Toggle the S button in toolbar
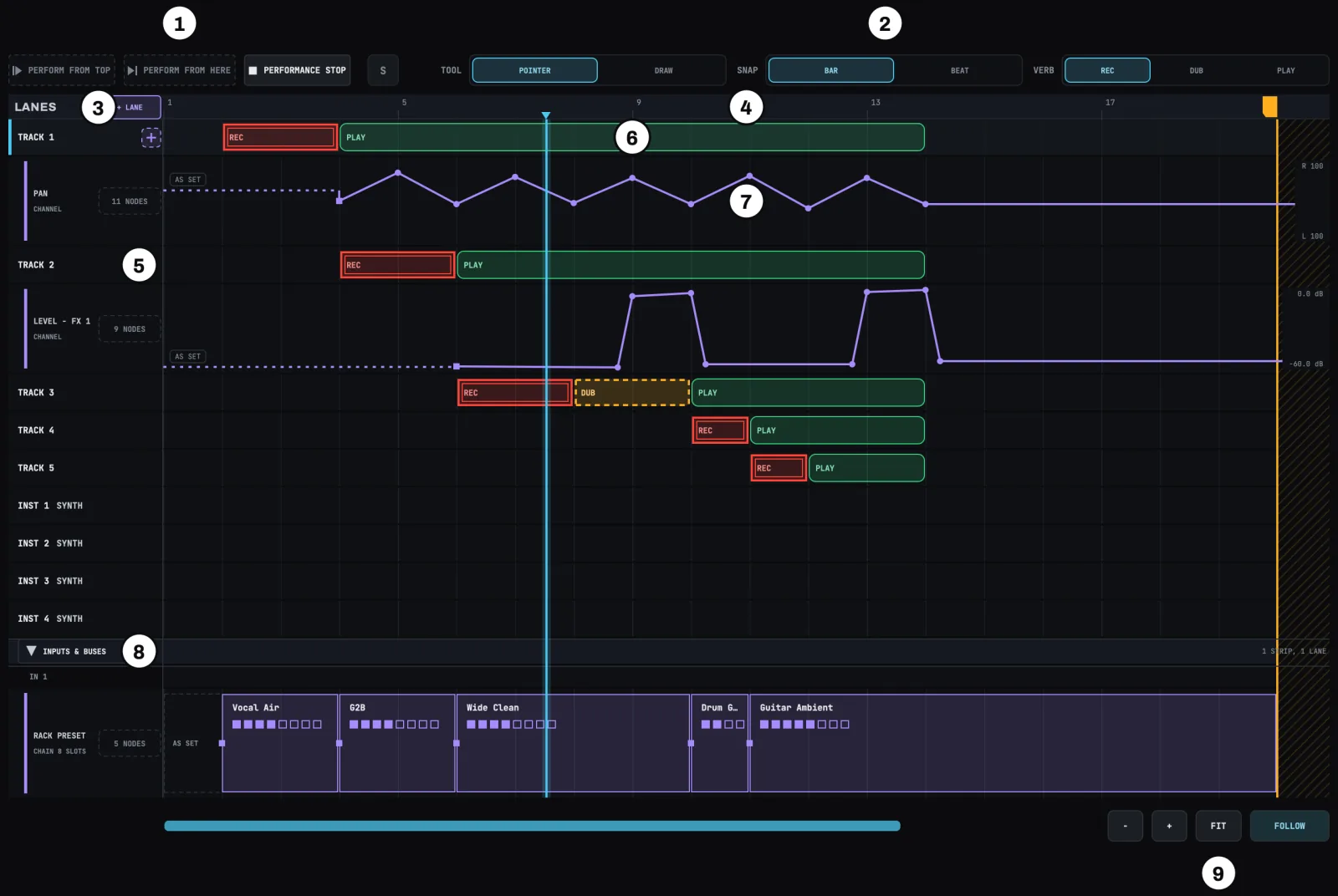 click(x=383, y=70)
